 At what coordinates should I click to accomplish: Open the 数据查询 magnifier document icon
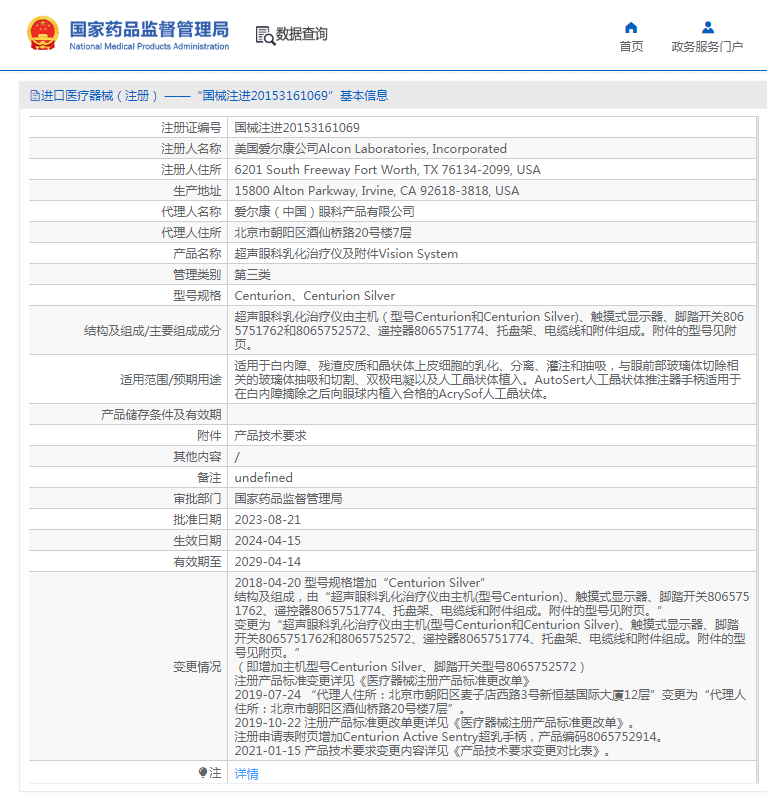(x=265, y=35)
